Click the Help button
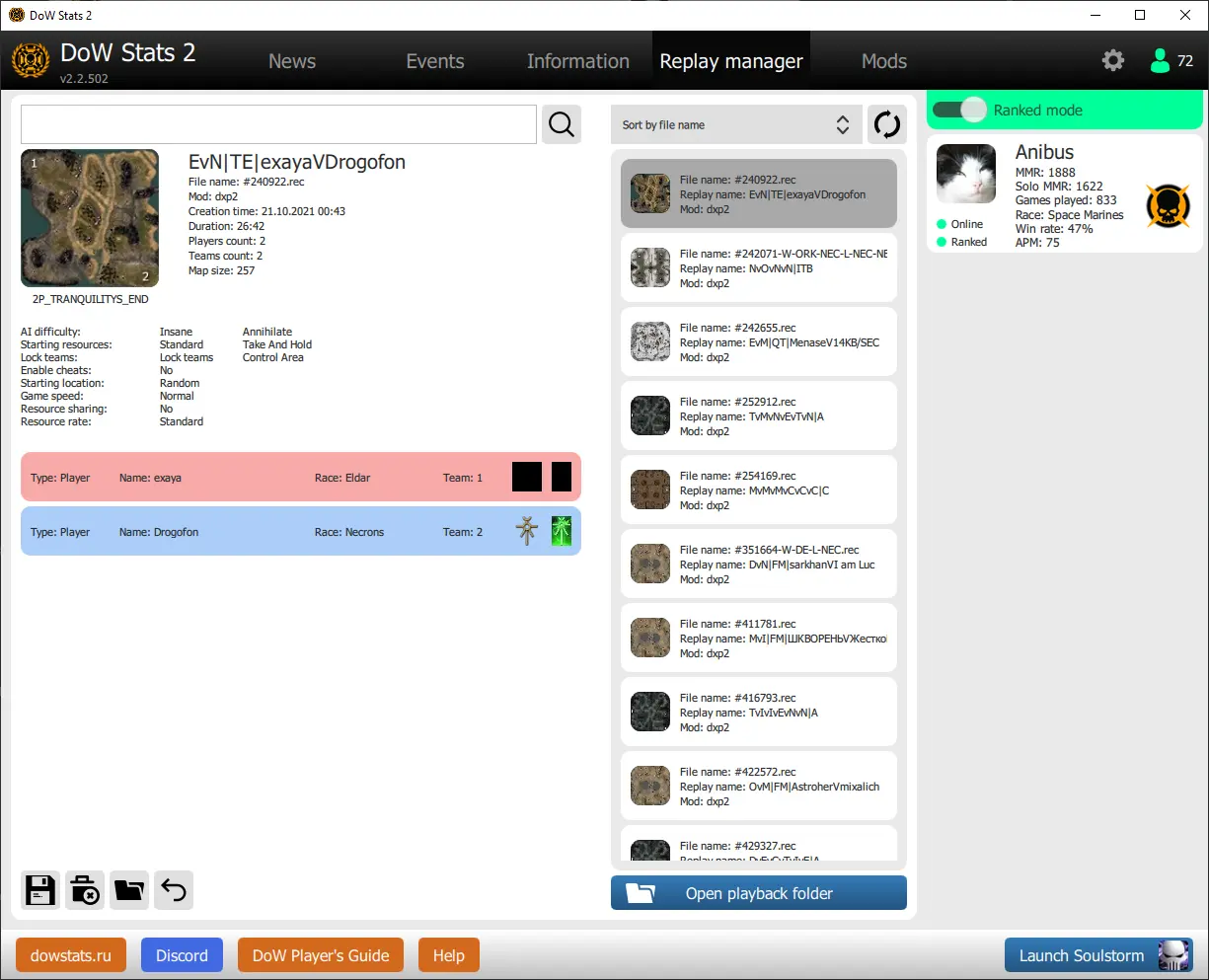 tap(449, 955)
